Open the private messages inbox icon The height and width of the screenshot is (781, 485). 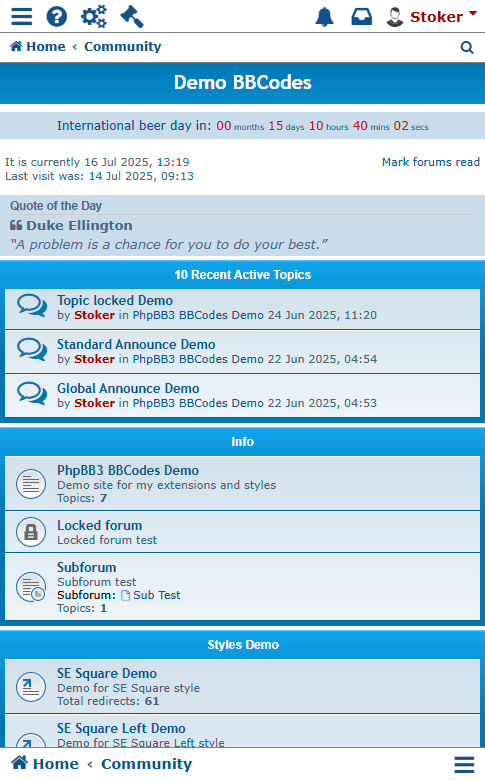[362, 17]
